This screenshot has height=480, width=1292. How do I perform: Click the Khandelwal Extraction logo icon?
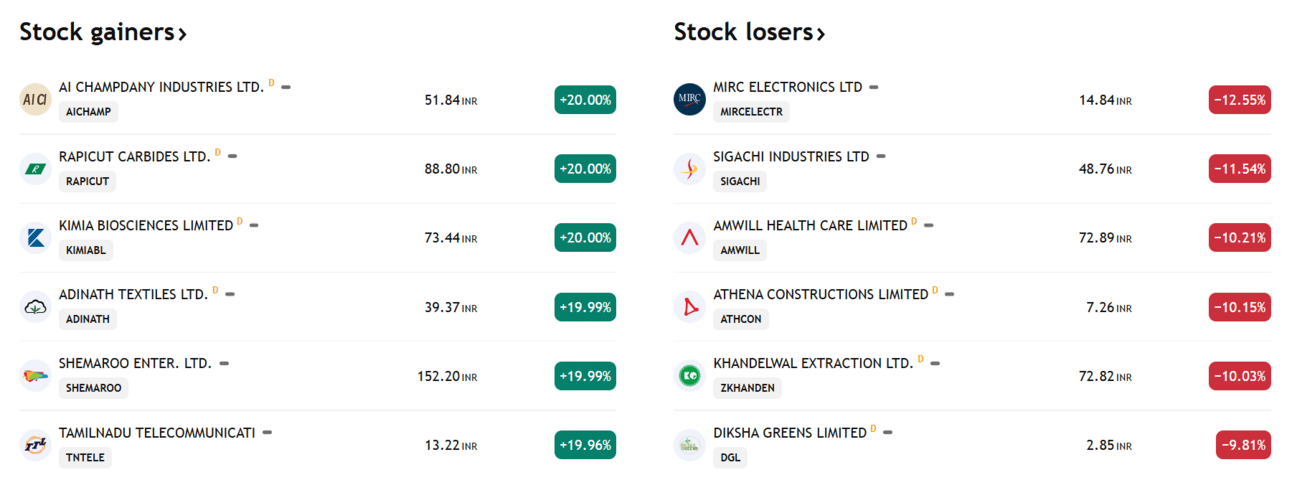coord(690,376)
